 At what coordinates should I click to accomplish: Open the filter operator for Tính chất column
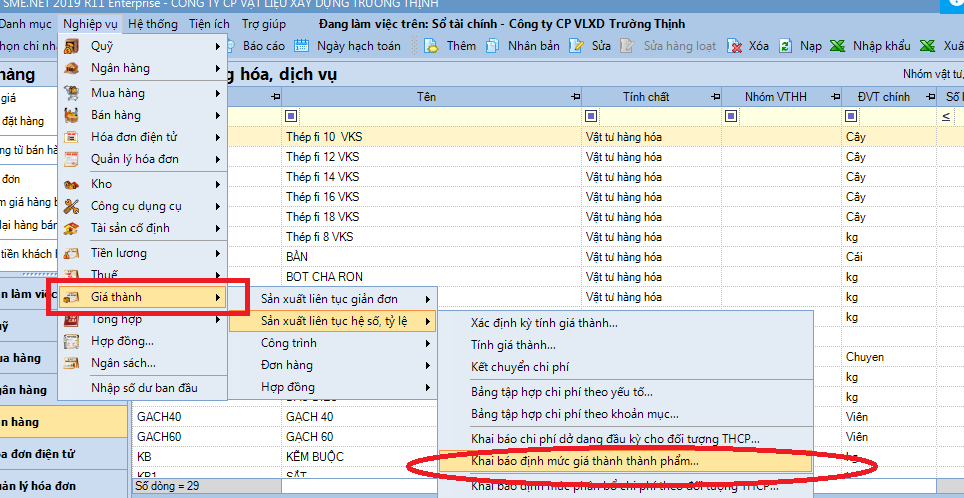click(x=591, y=116)
